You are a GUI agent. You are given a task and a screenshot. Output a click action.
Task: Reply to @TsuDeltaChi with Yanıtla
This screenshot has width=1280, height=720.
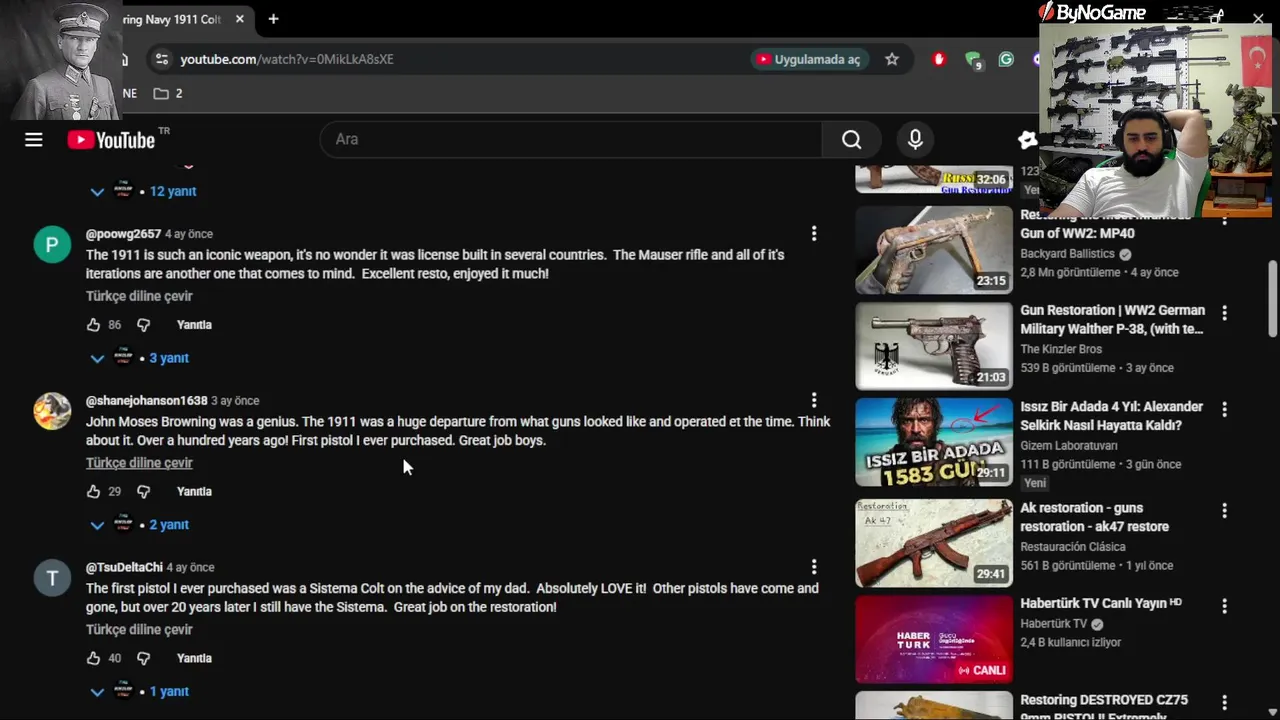pyautogui.click(x=194, y=659)
